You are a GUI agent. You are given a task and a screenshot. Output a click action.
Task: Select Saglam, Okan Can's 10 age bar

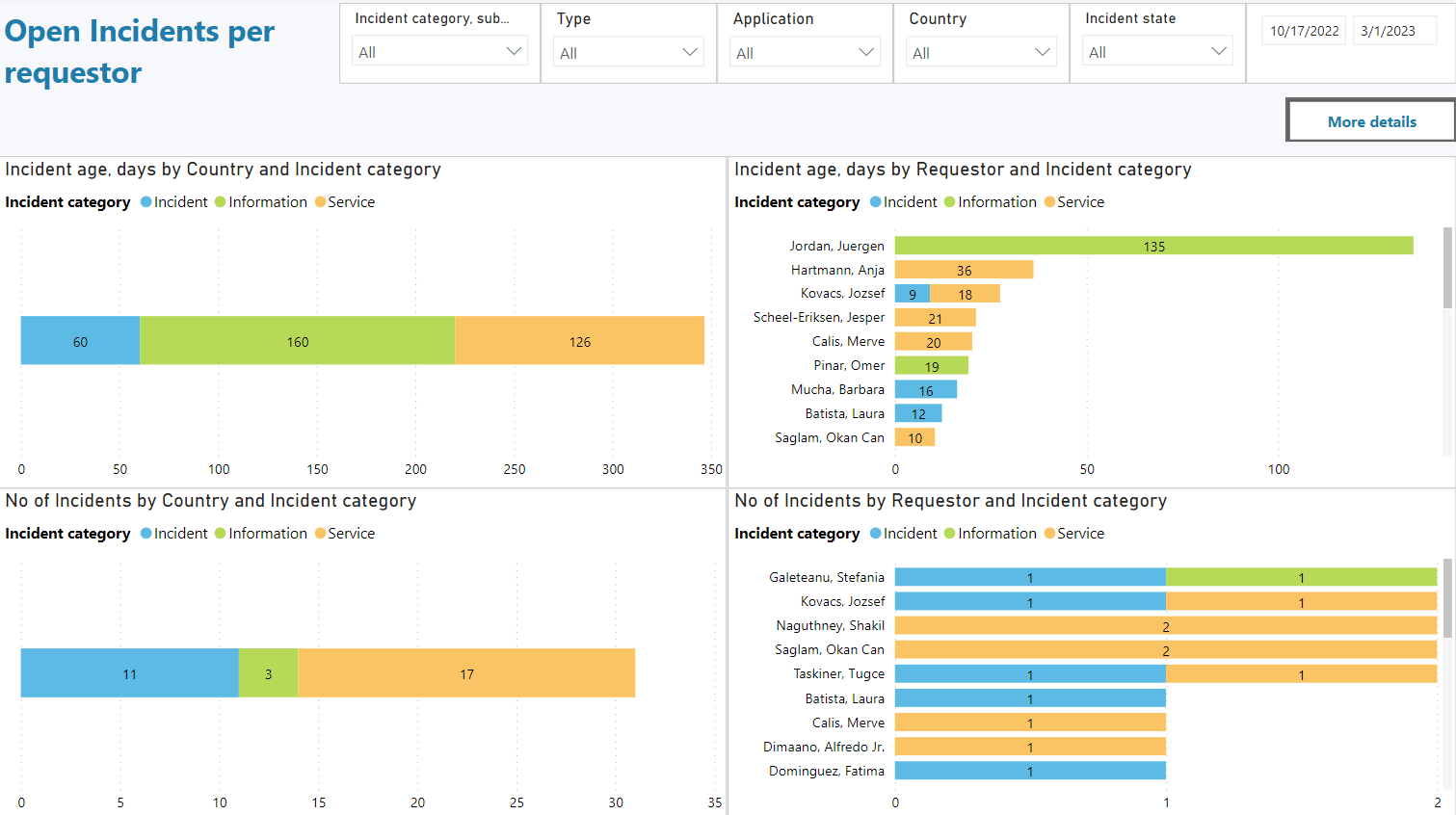click(914, 437)
